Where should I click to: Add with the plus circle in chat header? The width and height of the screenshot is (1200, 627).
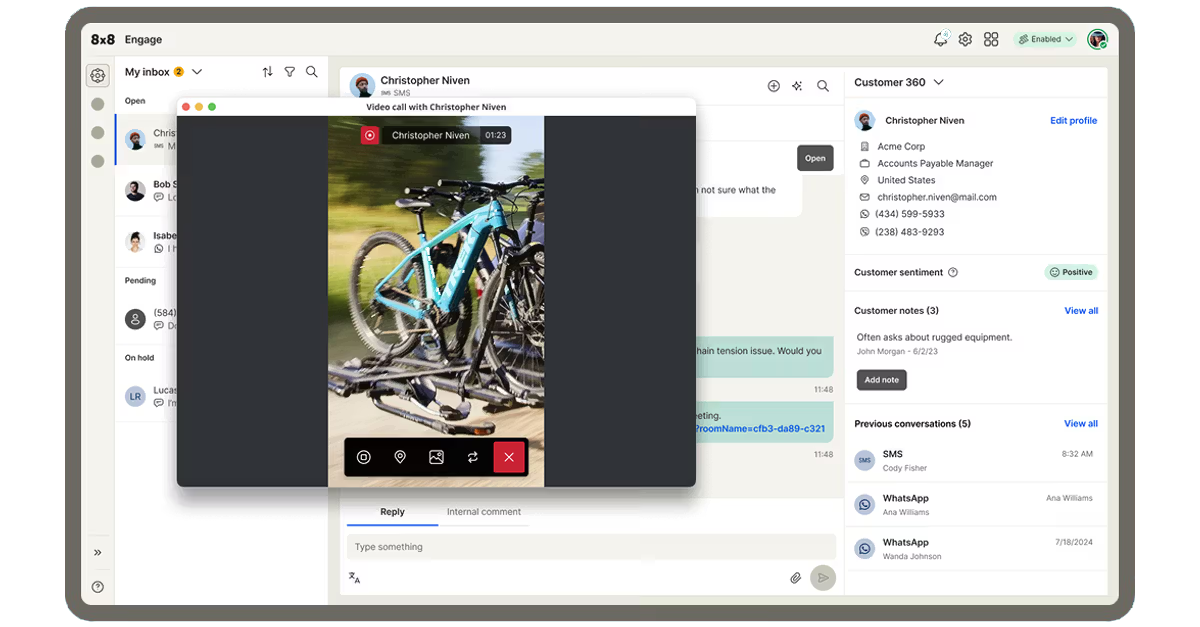(773, 86)
